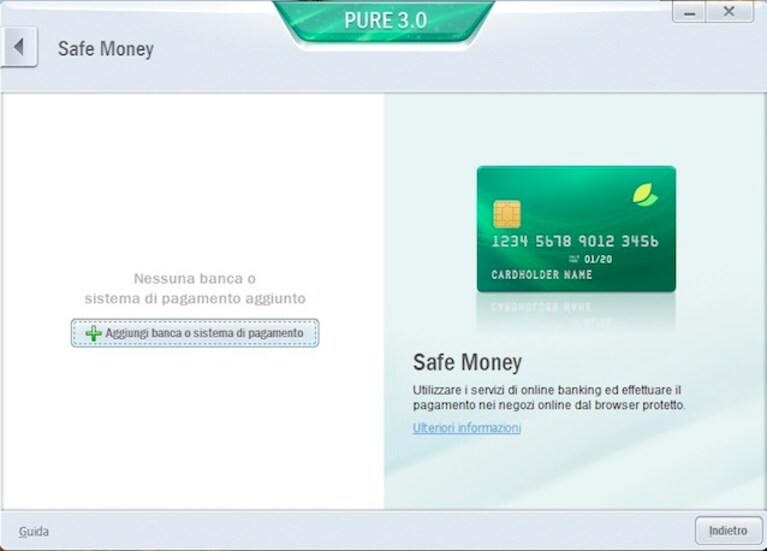Click the back arrow icon beside Safe Money
This screenshot has width=767, height=551.
[19, 47]
